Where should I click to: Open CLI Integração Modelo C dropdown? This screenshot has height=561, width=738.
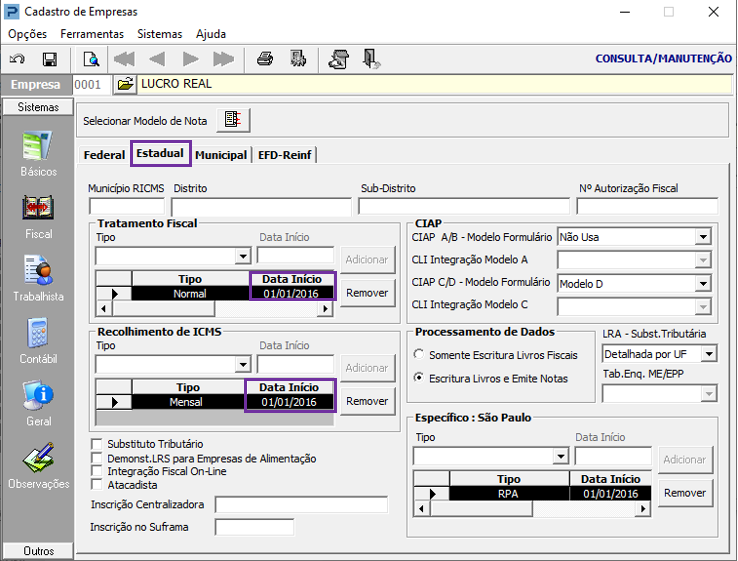(x=703, y=307)
